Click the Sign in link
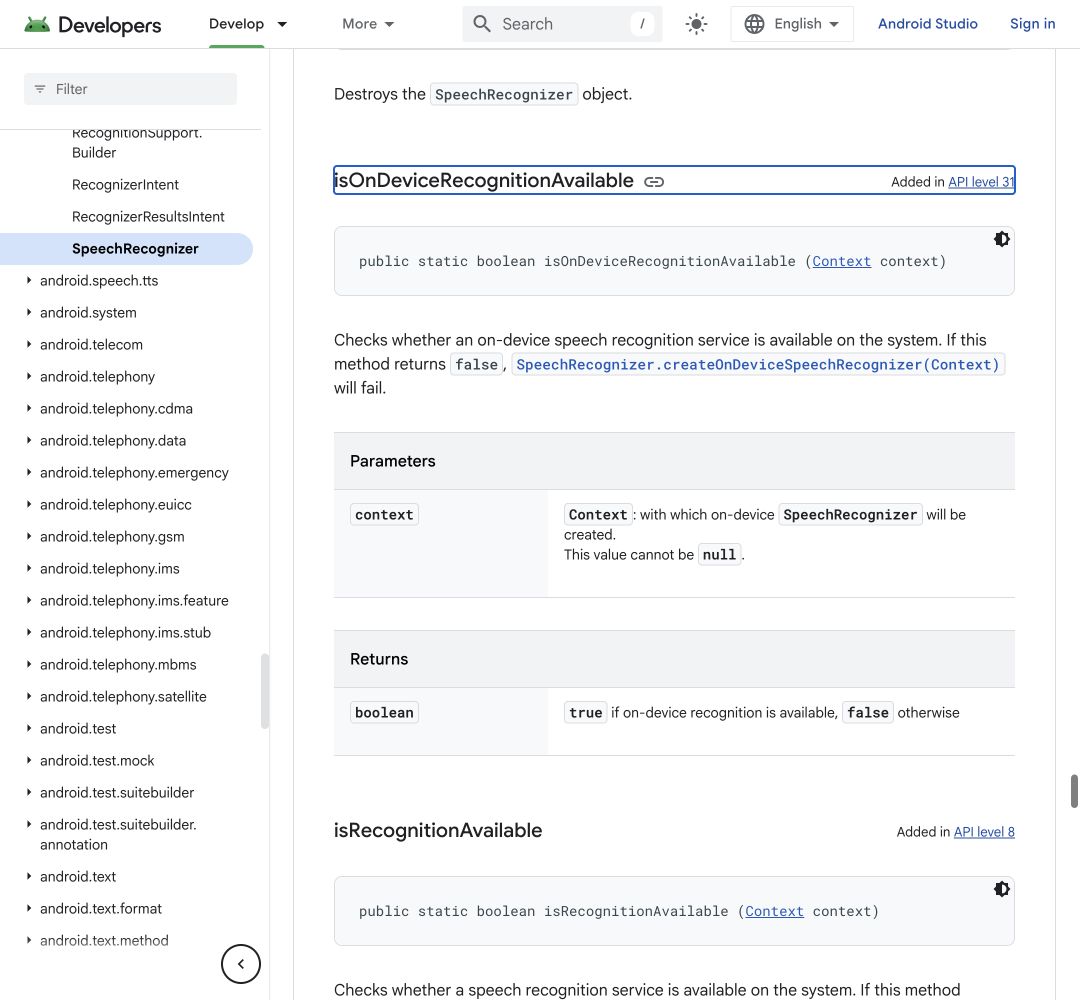 (1032, 24)
